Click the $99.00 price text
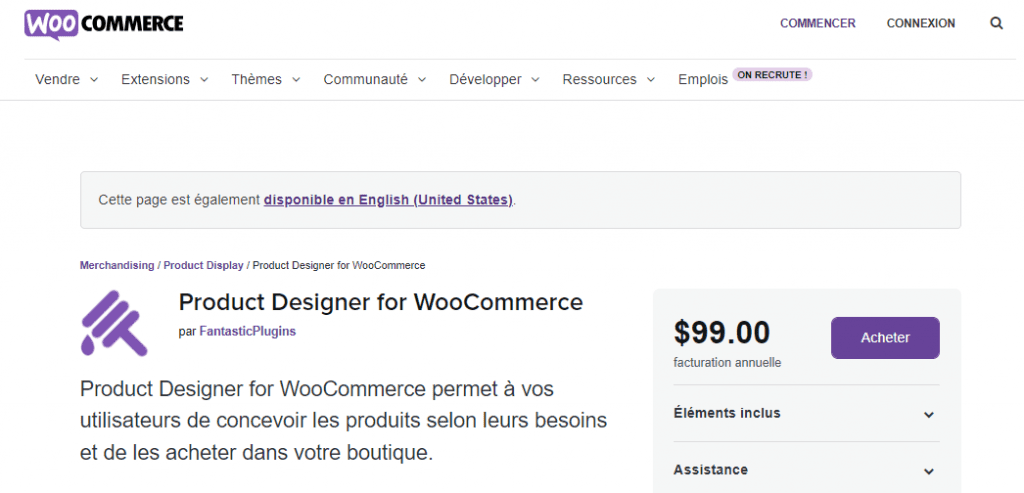This screenshot has width=1024, height=493. [x=722, y=332]
